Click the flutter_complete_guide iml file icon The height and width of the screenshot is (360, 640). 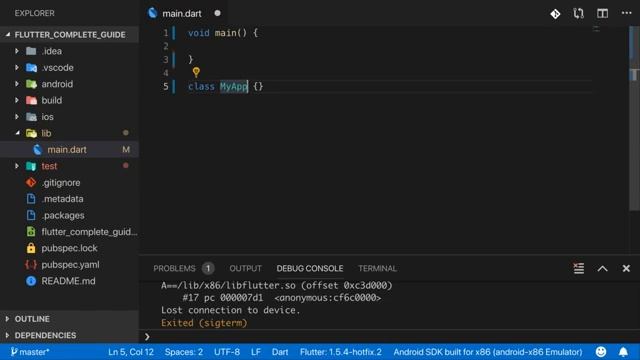point(31,231)
